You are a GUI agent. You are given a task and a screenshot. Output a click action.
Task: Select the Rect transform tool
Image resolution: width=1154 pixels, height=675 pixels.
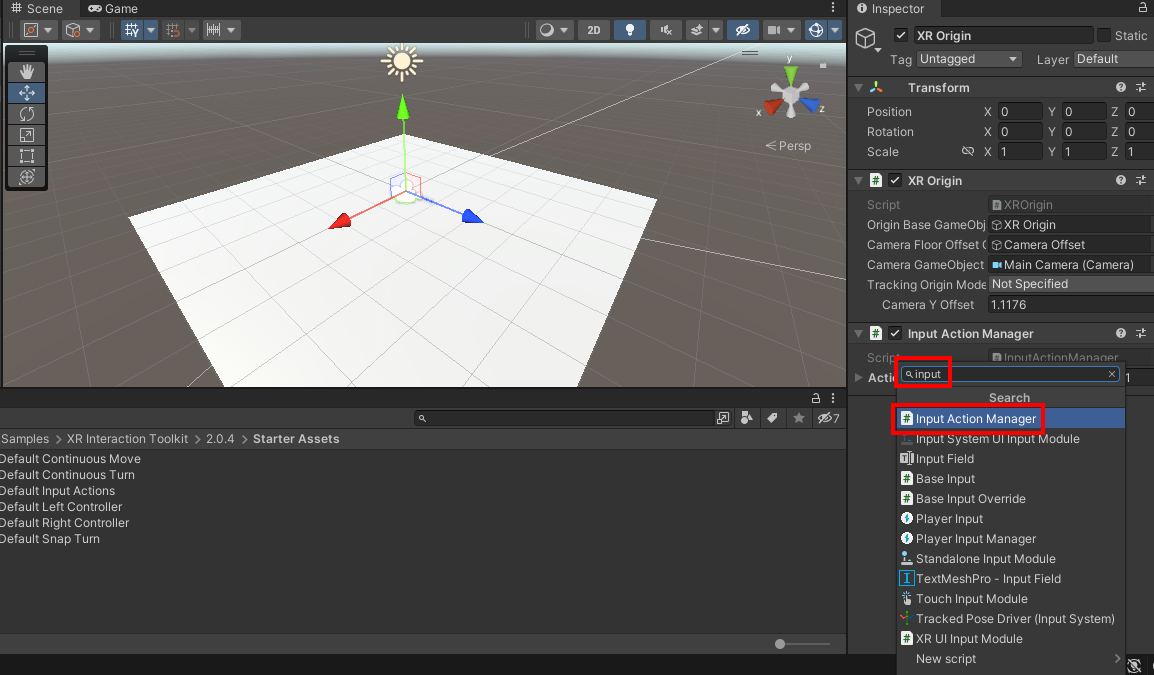tap(27, 156)
